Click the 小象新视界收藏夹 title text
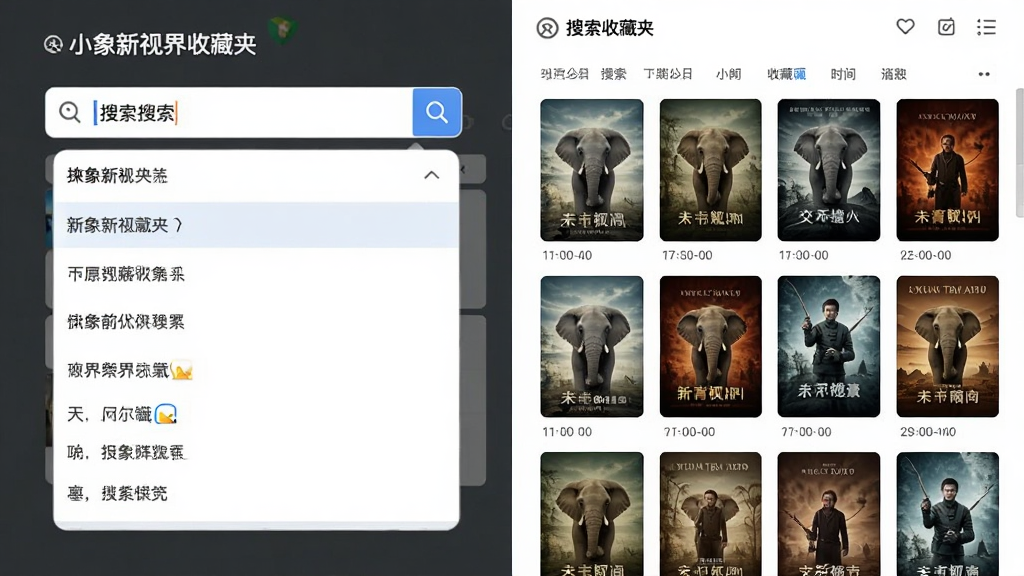The width and height of the screenshot is (1024, 576). tap(163, 44)
